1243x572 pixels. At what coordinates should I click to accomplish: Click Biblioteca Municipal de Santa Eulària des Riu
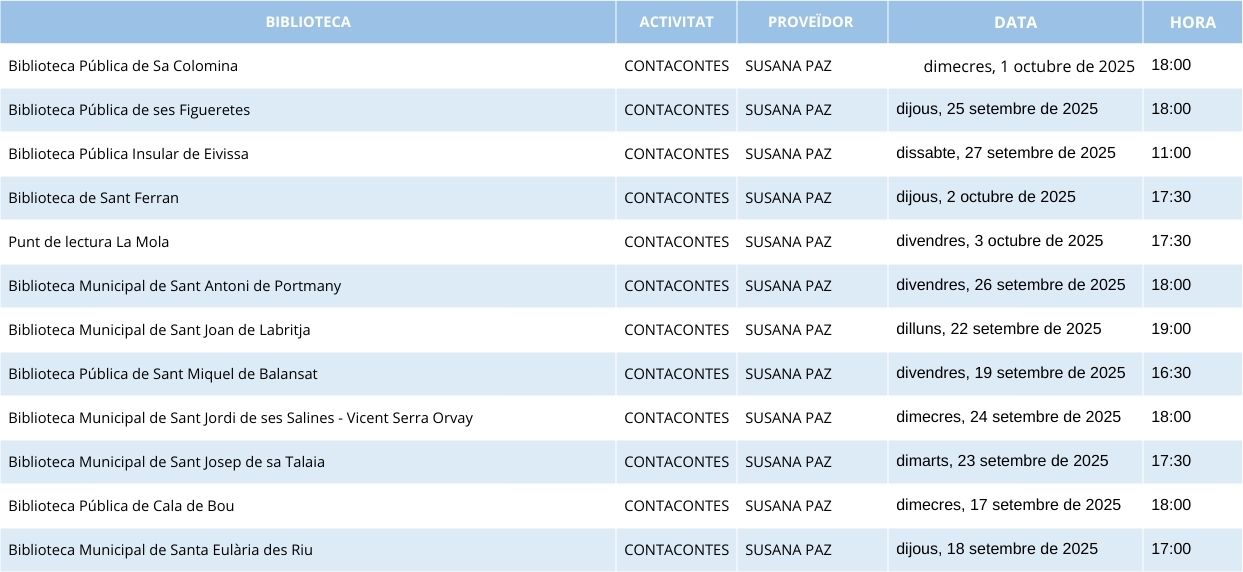tap(160, 550)
